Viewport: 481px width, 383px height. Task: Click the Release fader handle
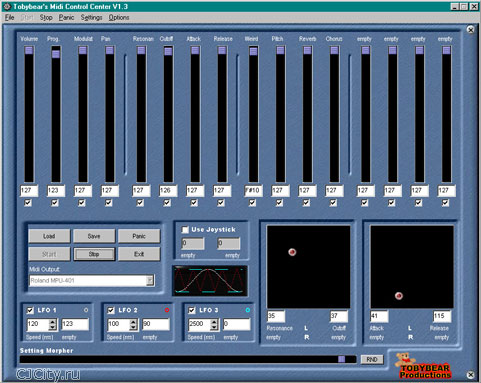[x=222, y=50]
